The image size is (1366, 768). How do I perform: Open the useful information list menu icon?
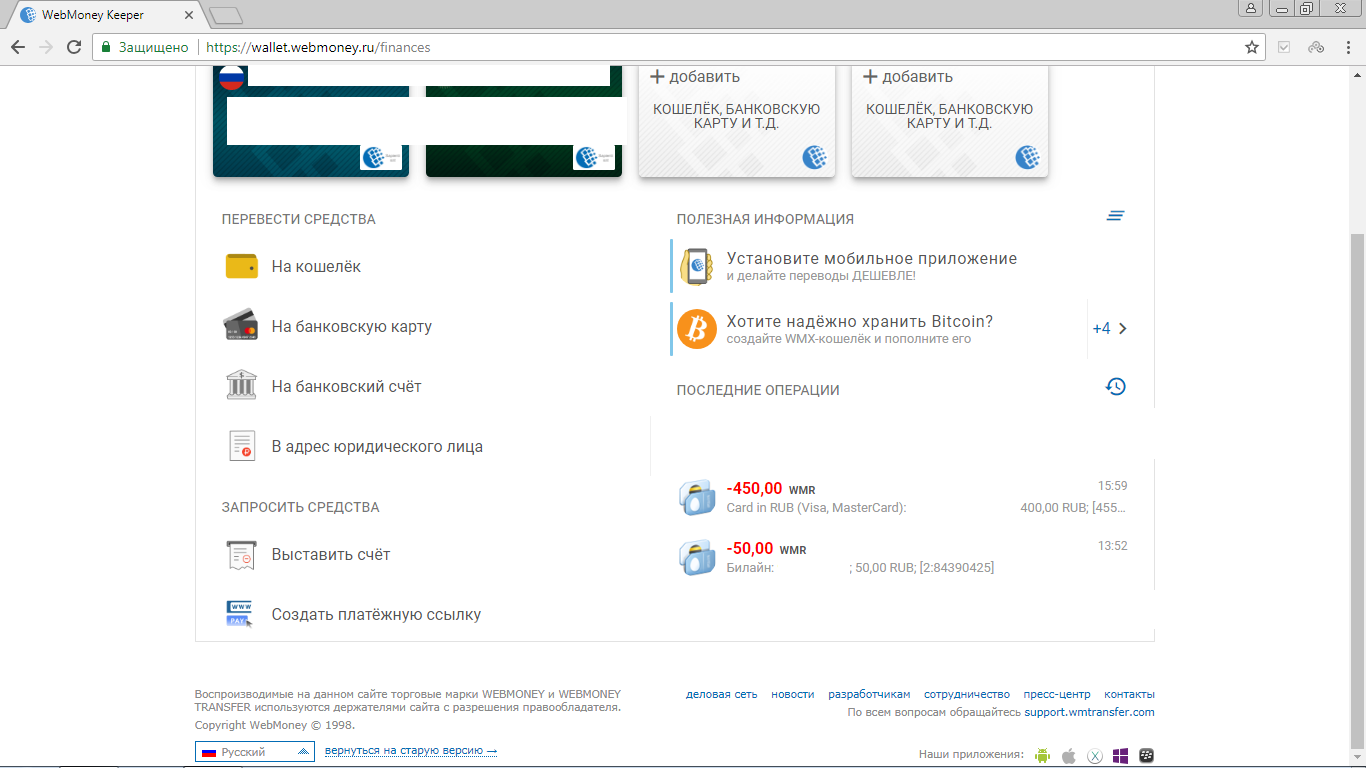click(1116, 216)
